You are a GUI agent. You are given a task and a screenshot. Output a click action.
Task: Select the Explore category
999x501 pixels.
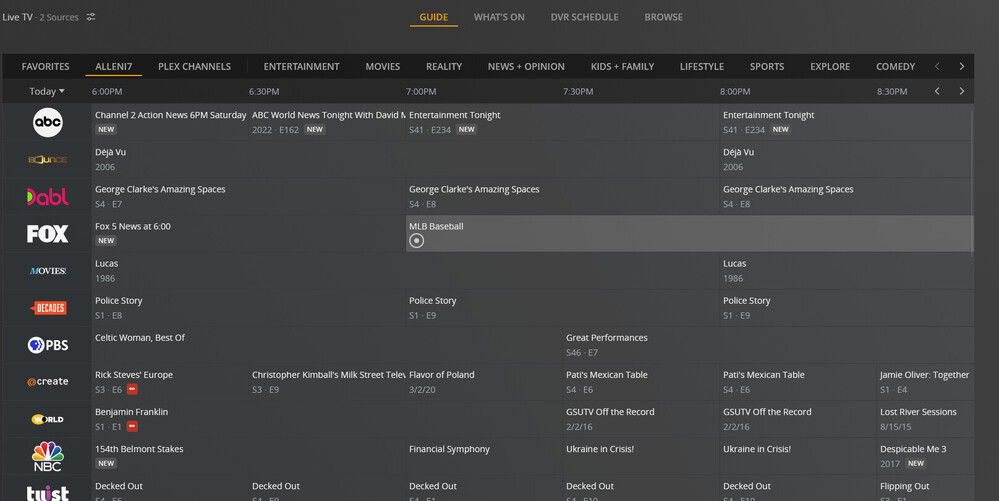tap(830, 66)
